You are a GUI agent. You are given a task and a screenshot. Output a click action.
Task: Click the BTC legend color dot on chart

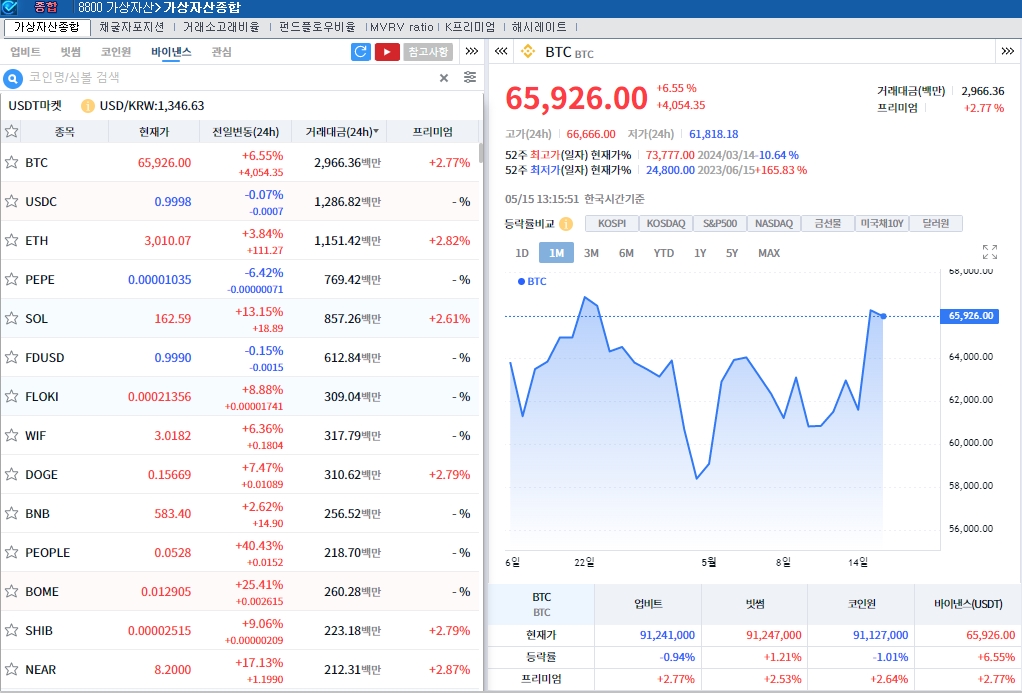(521, 282)
